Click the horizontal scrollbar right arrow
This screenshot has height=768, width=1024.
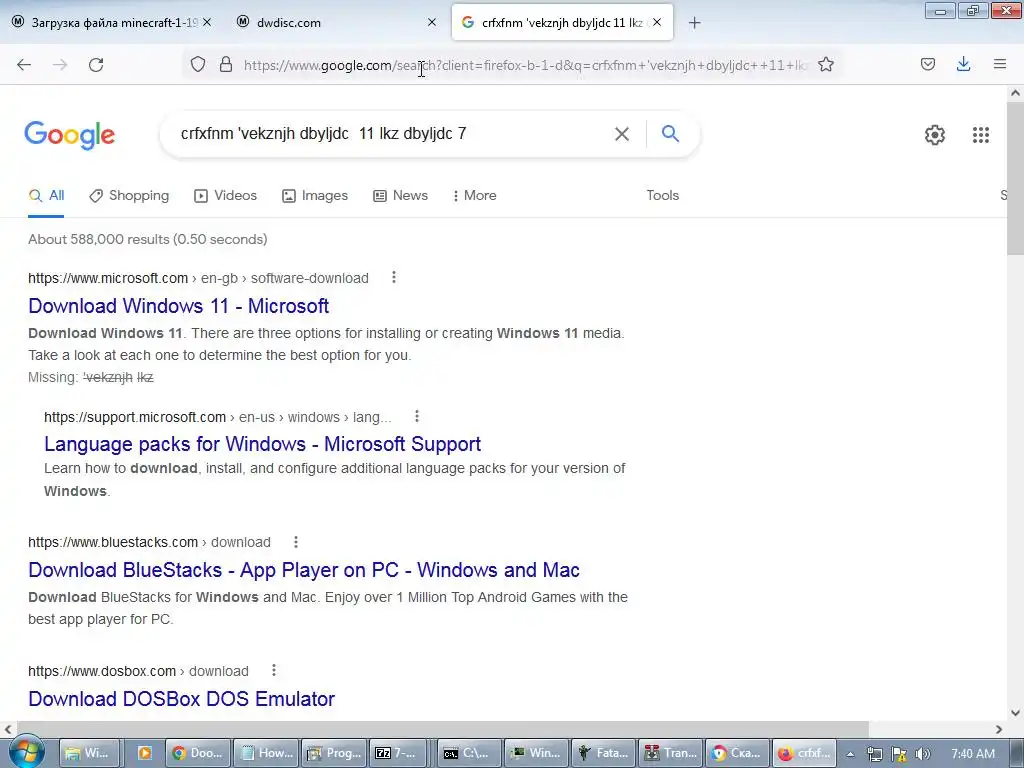click(x=999, y=729)
